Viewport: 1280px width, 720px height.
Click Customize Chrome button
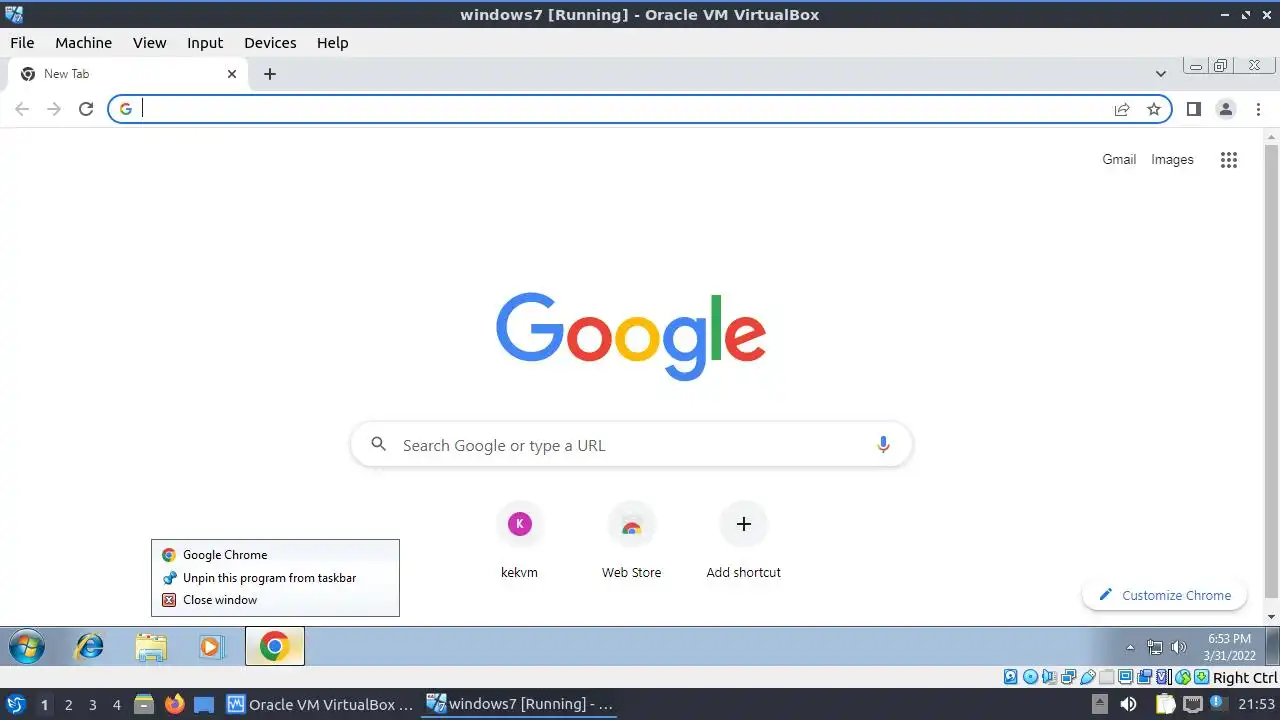pyautogui.click(x=1165, y=595)
